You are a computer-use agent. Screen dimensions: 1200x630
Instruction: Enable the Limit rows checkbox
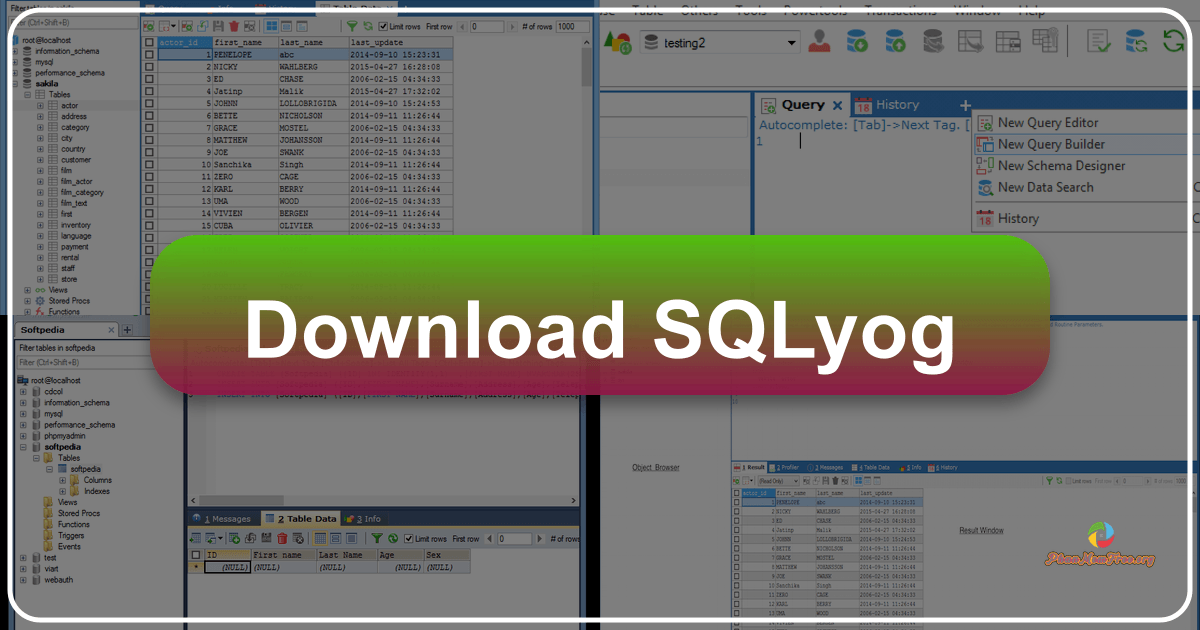[x=384, y=27]
